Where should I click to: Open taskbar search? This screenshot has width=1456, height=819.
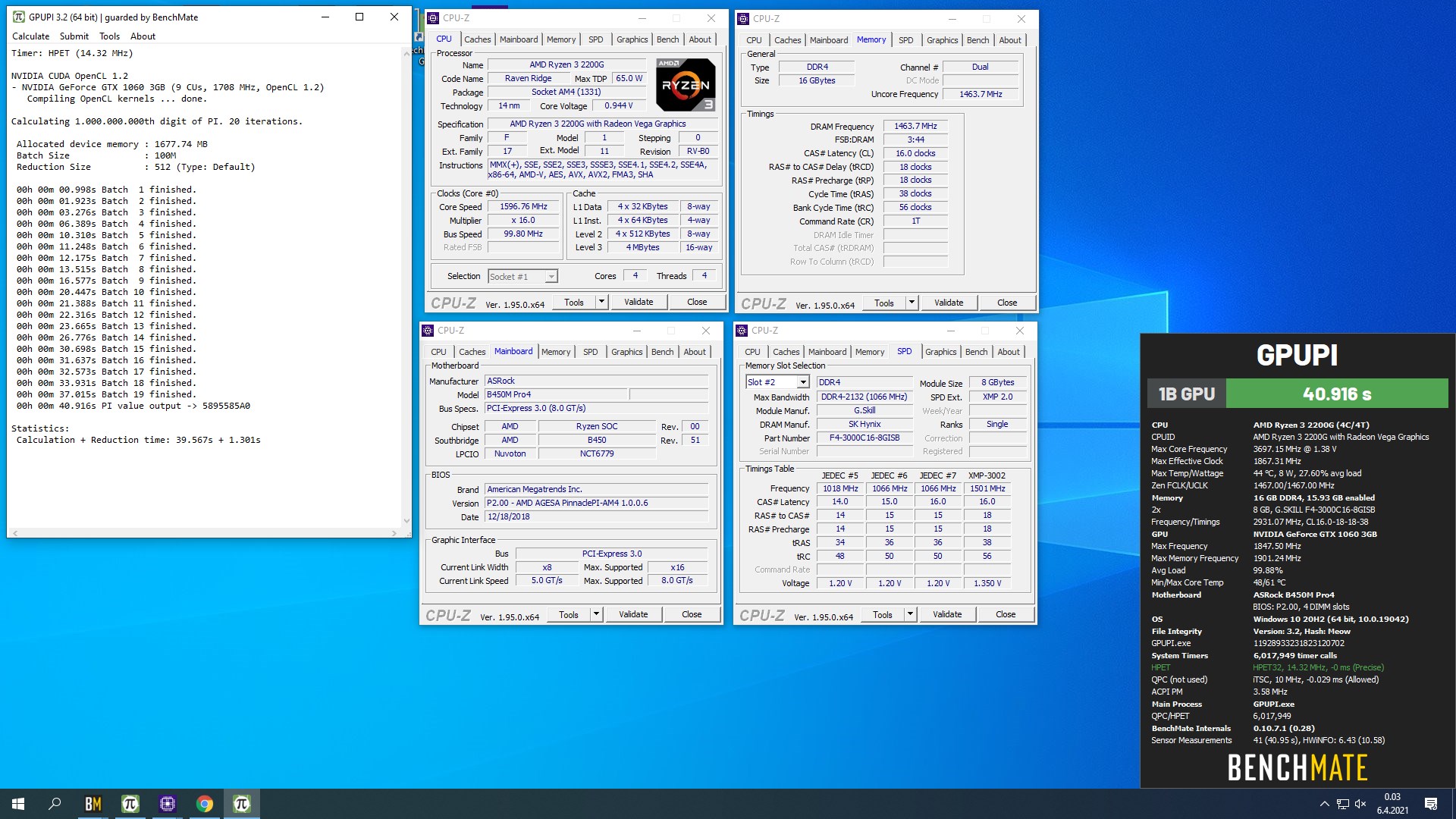point(55,804)
